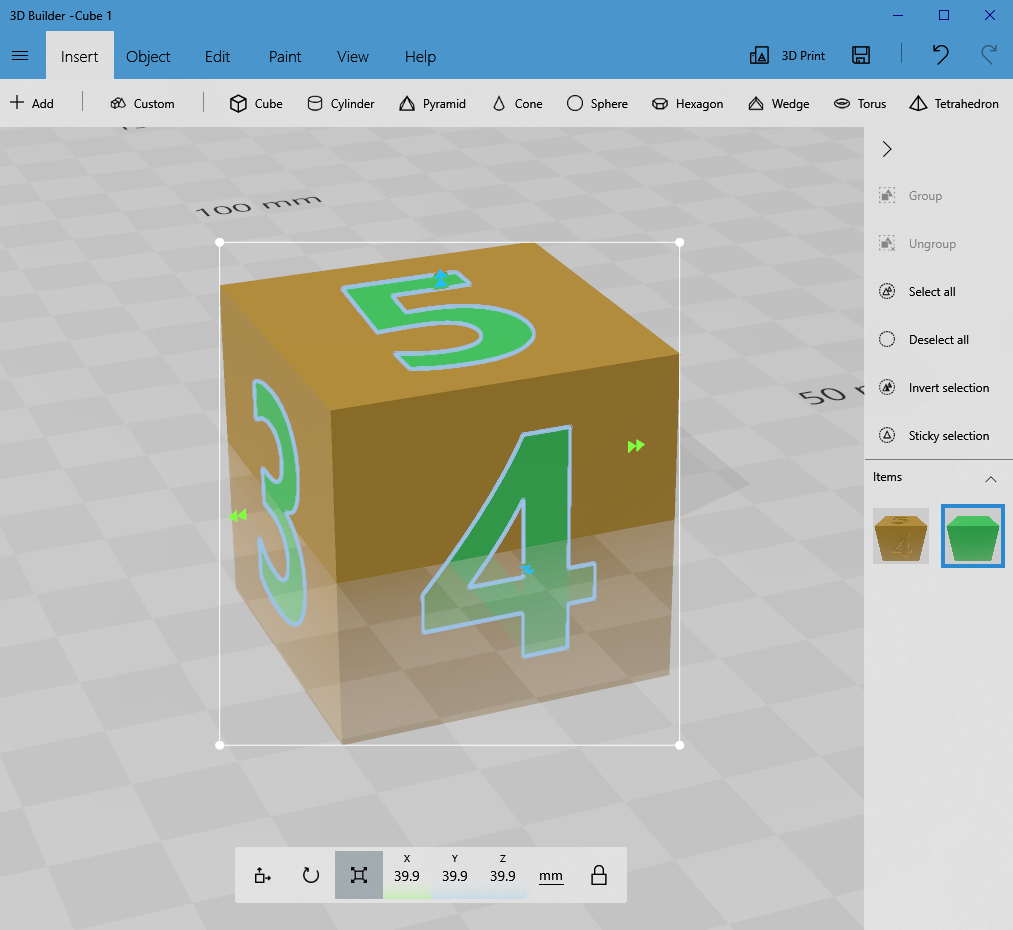1013x930 pixels.
Task: Redo the last undone action
Action: pos(989,54)
